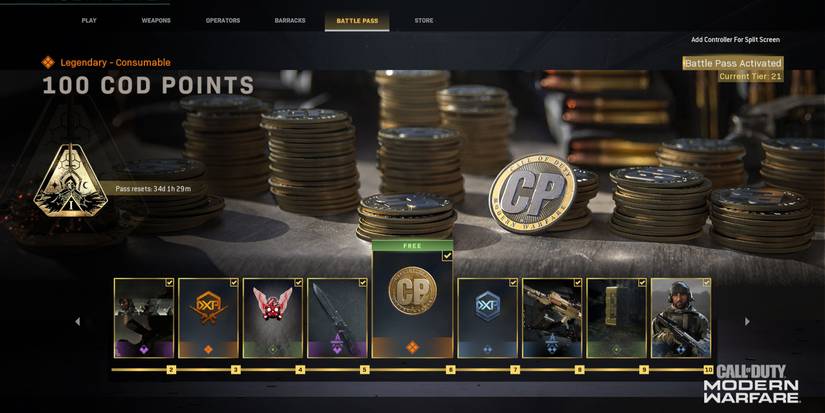
Task: Click checkmark on the tier 2 reward card
Action: (x=169, y=283)
